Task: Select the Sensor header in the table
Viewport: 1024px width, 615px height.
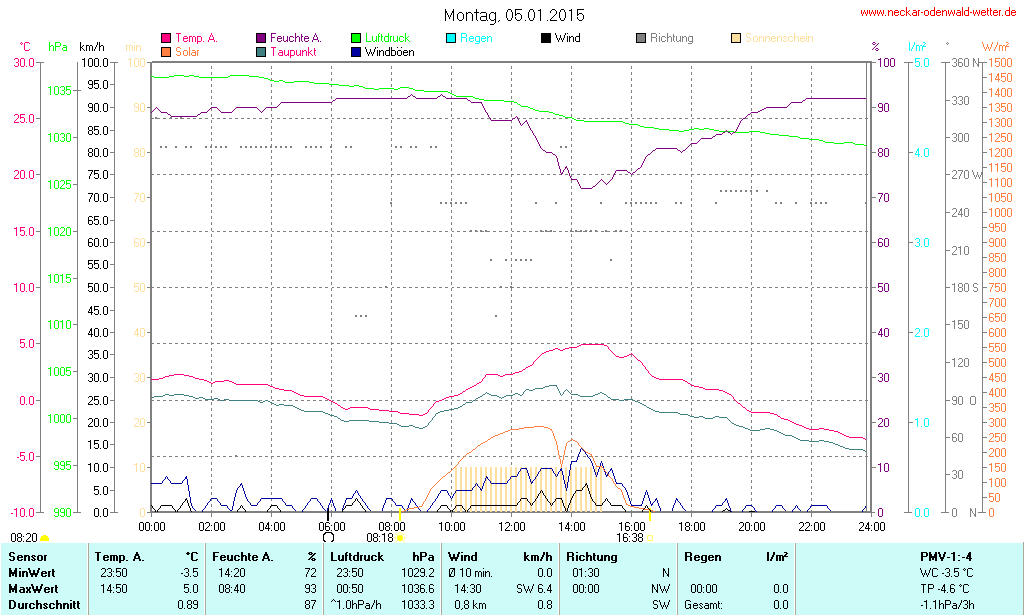Action: click(28, 557)
